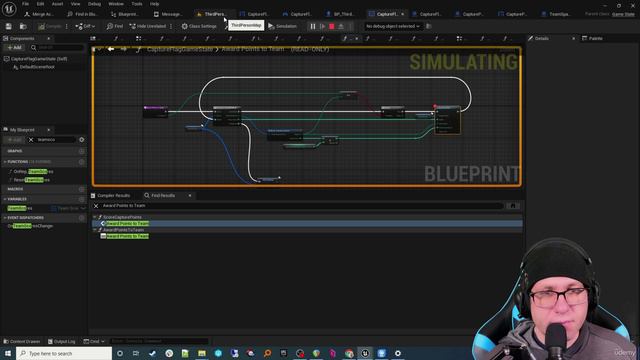Viewport: 640px width, 360px height.
Task: Switch to the TeamSpa asset tab
Action: click(x=556, y=14)
